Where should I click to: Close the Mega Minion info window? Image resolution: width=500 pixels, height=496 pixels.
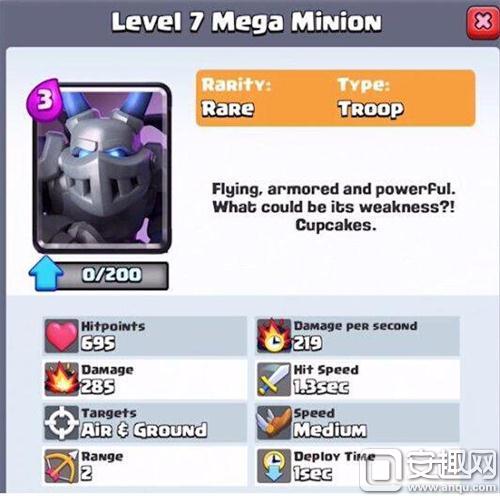coord(483,23)
